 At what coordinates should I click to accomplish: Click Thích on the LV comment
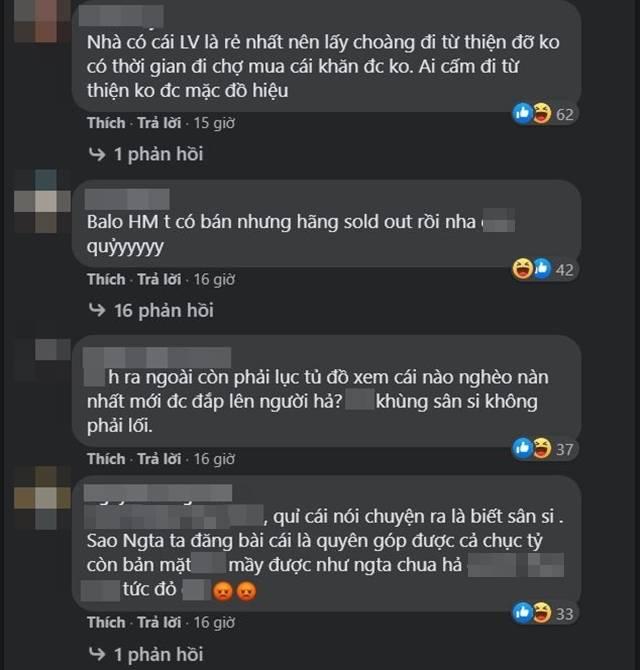[106, 123]
